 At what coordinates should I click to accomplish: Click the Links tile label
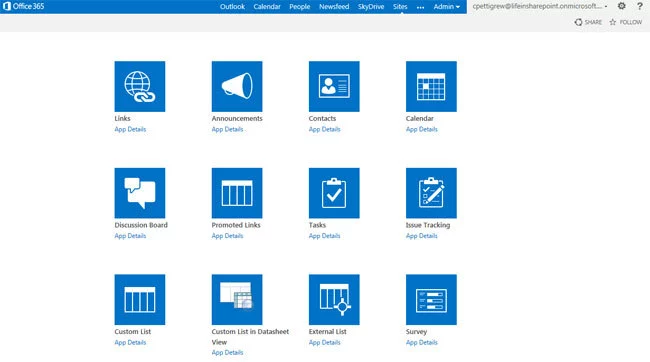122,119
